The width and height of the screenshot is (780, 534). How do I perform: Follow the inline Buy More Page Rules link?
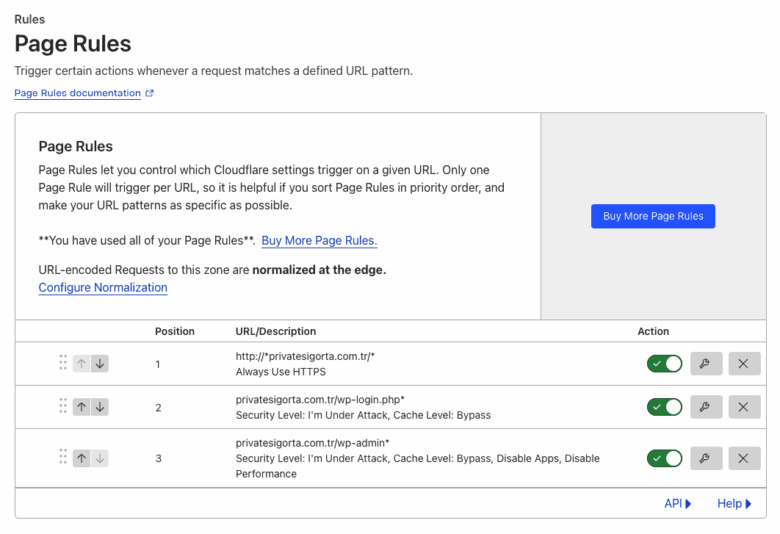(x=319, y=240)
